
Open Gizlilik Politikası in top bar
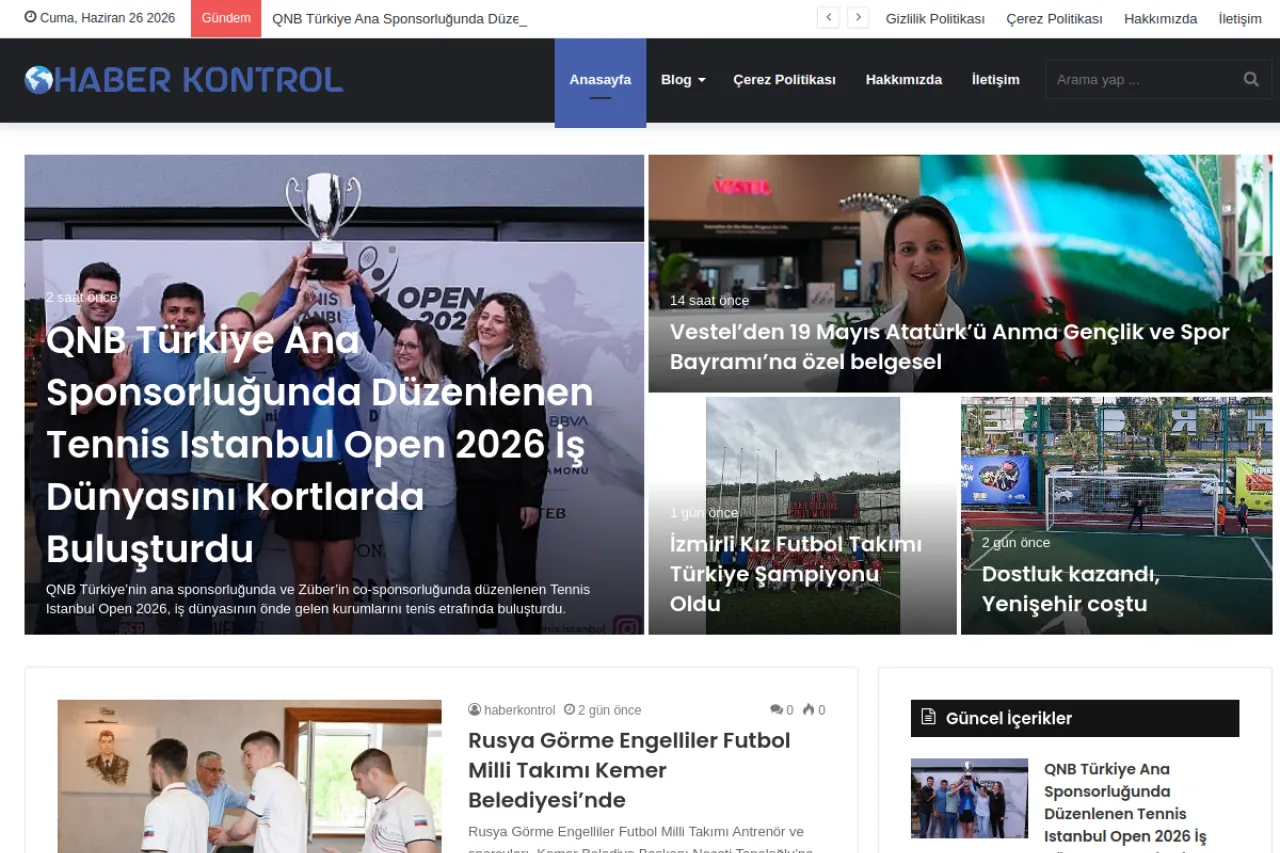pyautogui.click(x=935, y=19)
